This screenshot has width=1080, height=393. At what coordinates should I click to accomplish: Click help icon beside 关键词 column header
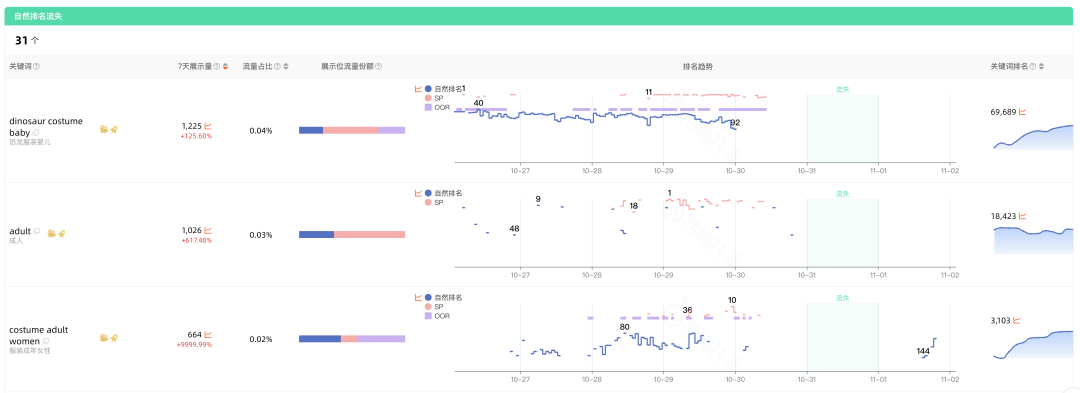point(37,67)
